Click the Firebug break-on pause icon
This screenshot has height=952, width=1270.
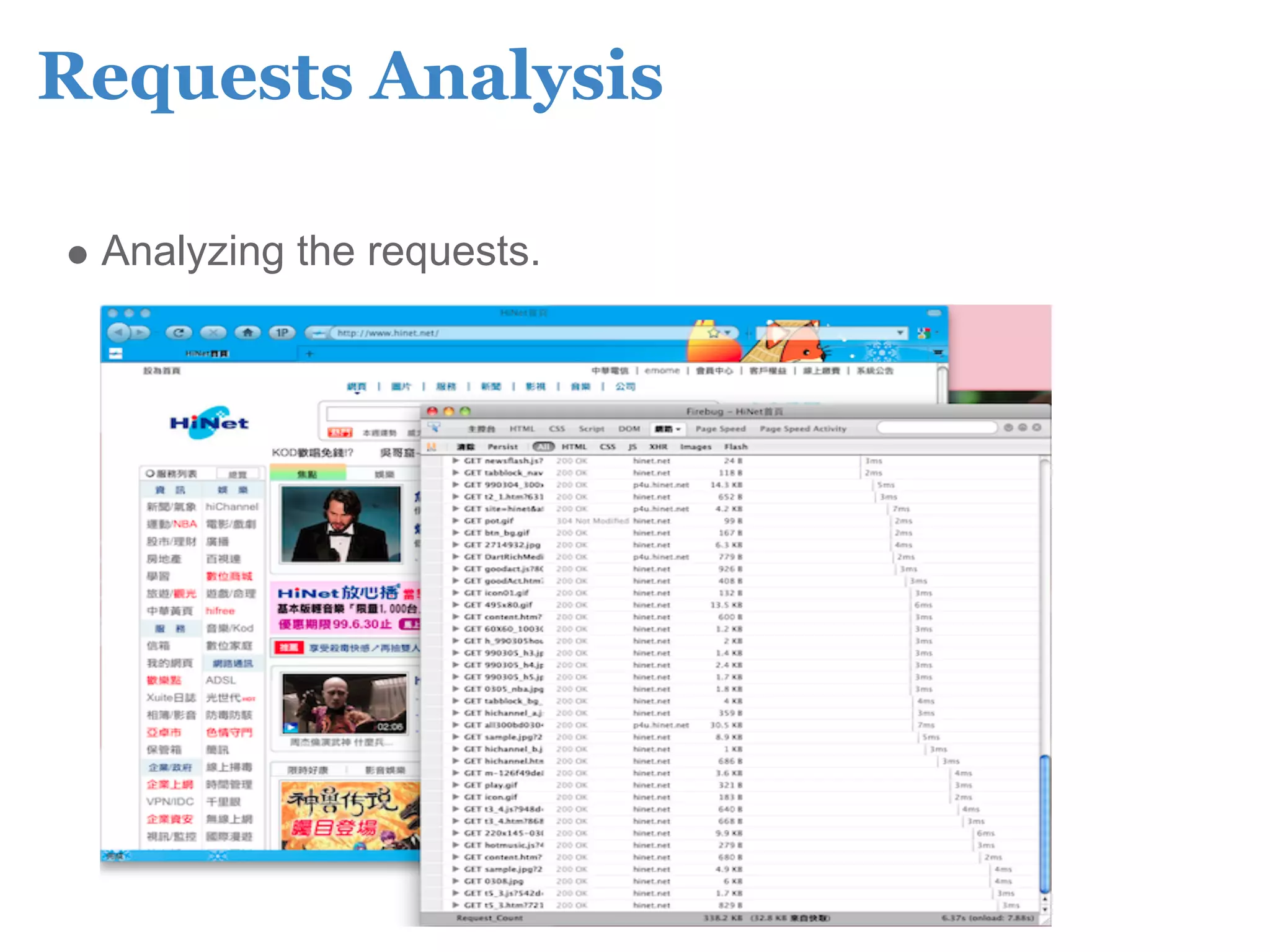tap(432, 447)
